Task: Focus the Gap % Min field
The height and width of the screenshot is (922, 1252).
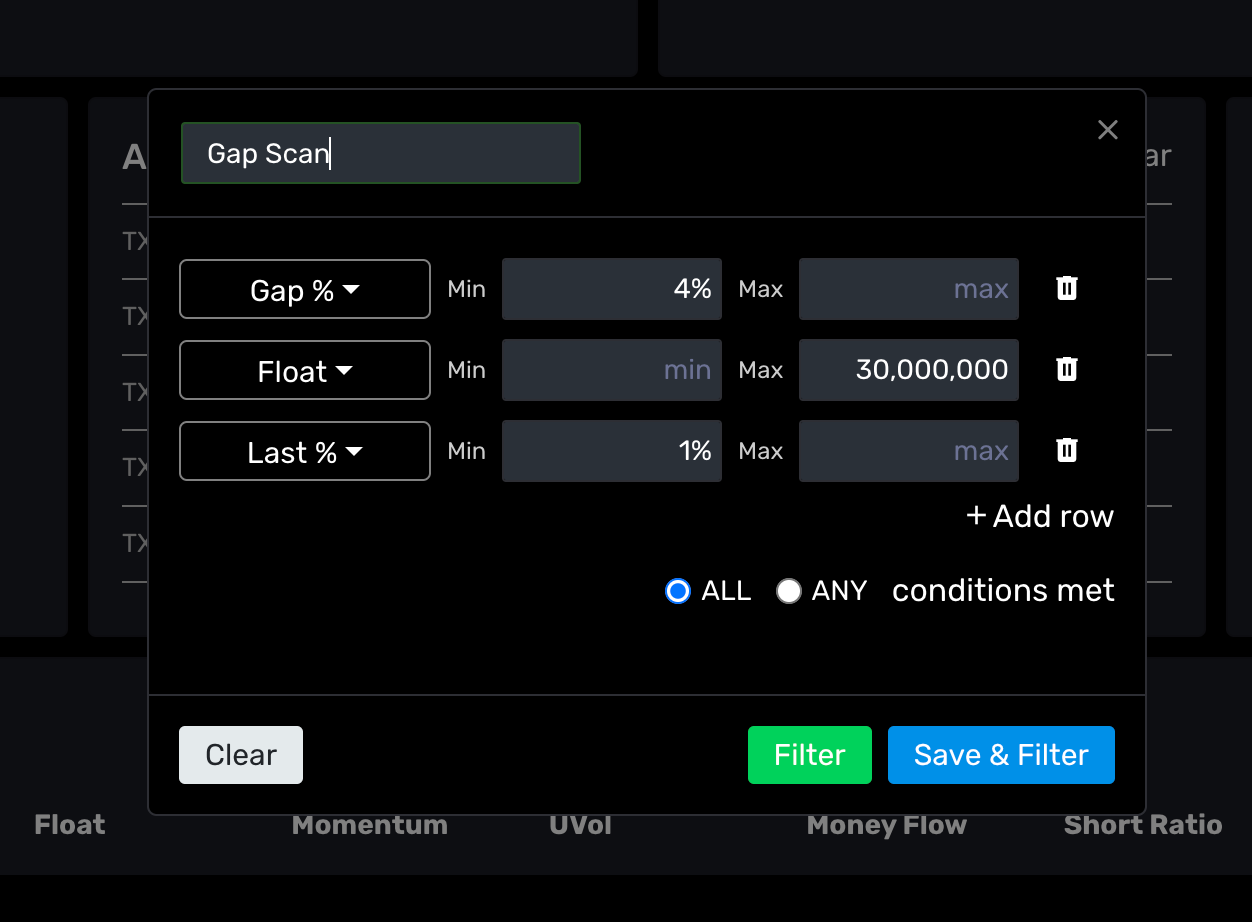Action: click(x=611, y=289)
